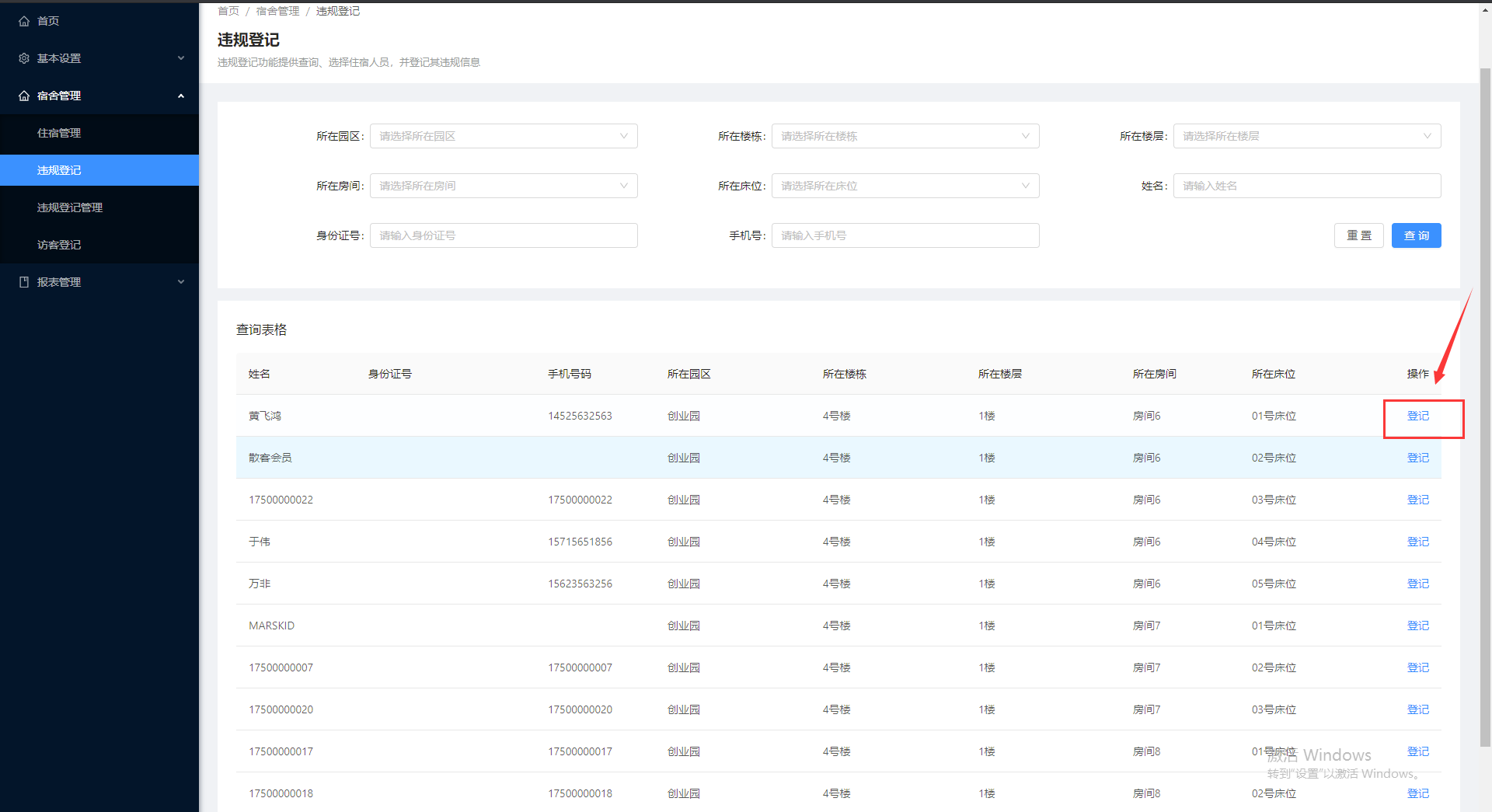This screenshot has height=812, width=1492.
Task: Click 首页 in the breadcrumb
Action: [x=228, y=11]
